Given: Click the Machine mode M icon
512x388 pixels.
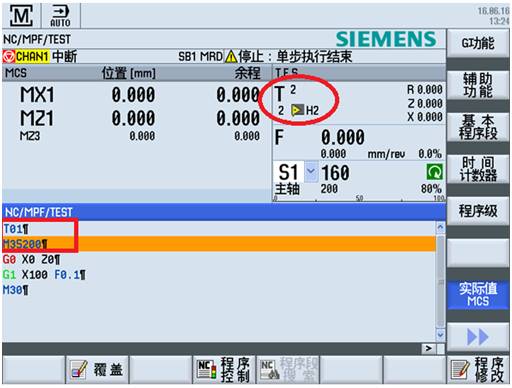Looking at the screenshot, I should pos(21,16).
